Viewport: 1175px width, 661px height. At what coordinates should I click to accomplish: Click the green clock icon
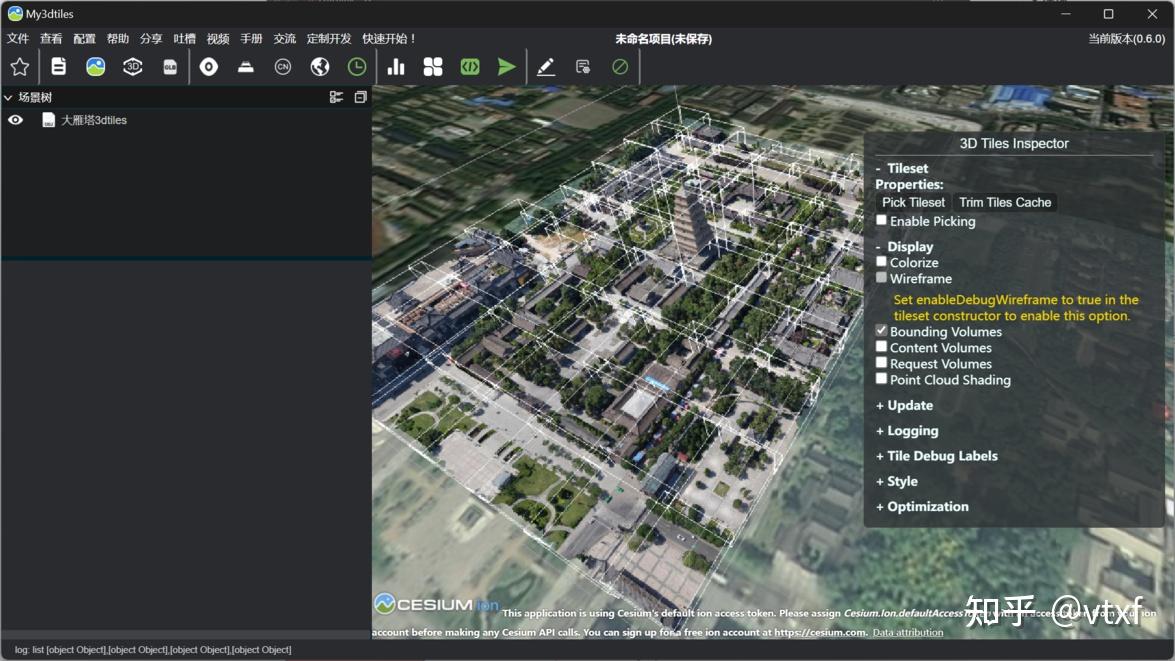pos(357,67)
